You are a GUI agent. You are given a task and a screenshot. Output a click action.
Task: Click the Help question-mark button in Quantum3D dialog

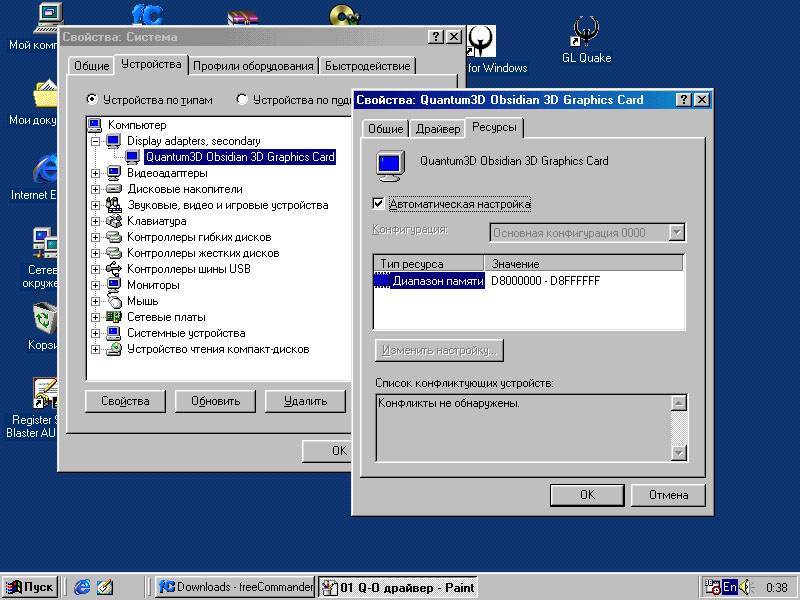point(683,99)
